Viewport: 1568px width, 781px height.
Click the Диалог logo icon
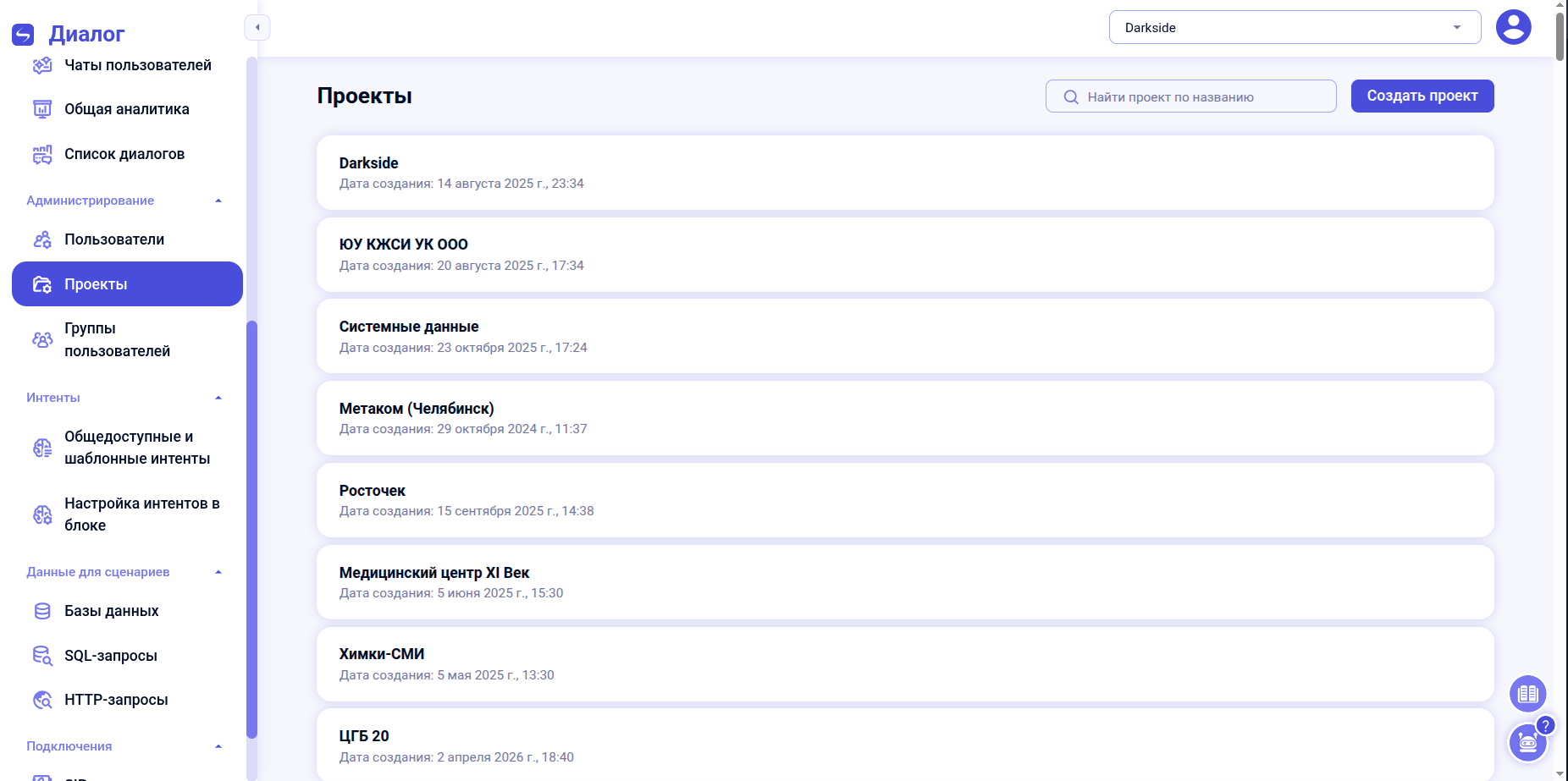[x=23, y=35]
